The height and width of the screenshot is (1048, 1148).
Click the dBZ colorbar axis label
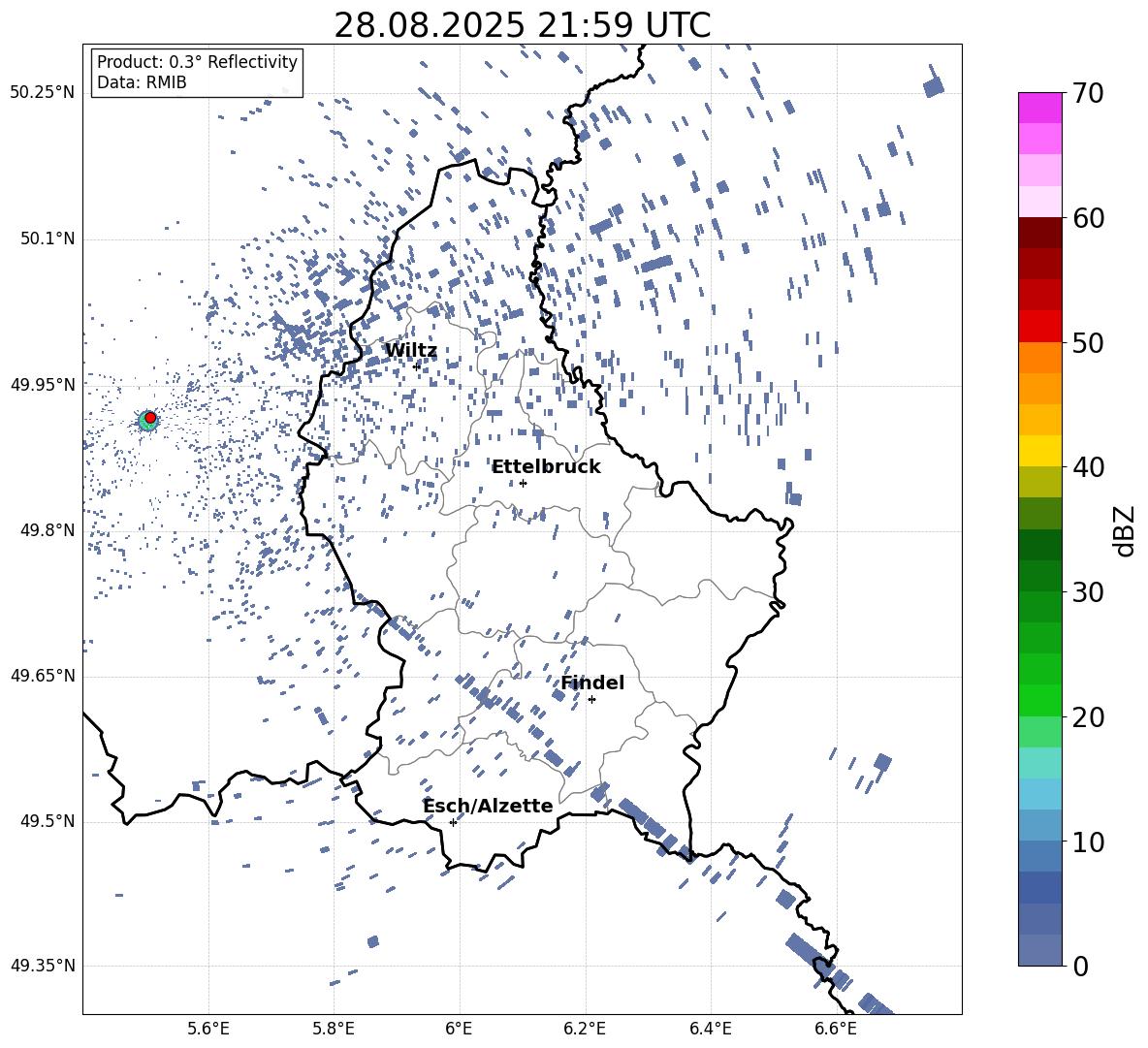click(1126, 530)
